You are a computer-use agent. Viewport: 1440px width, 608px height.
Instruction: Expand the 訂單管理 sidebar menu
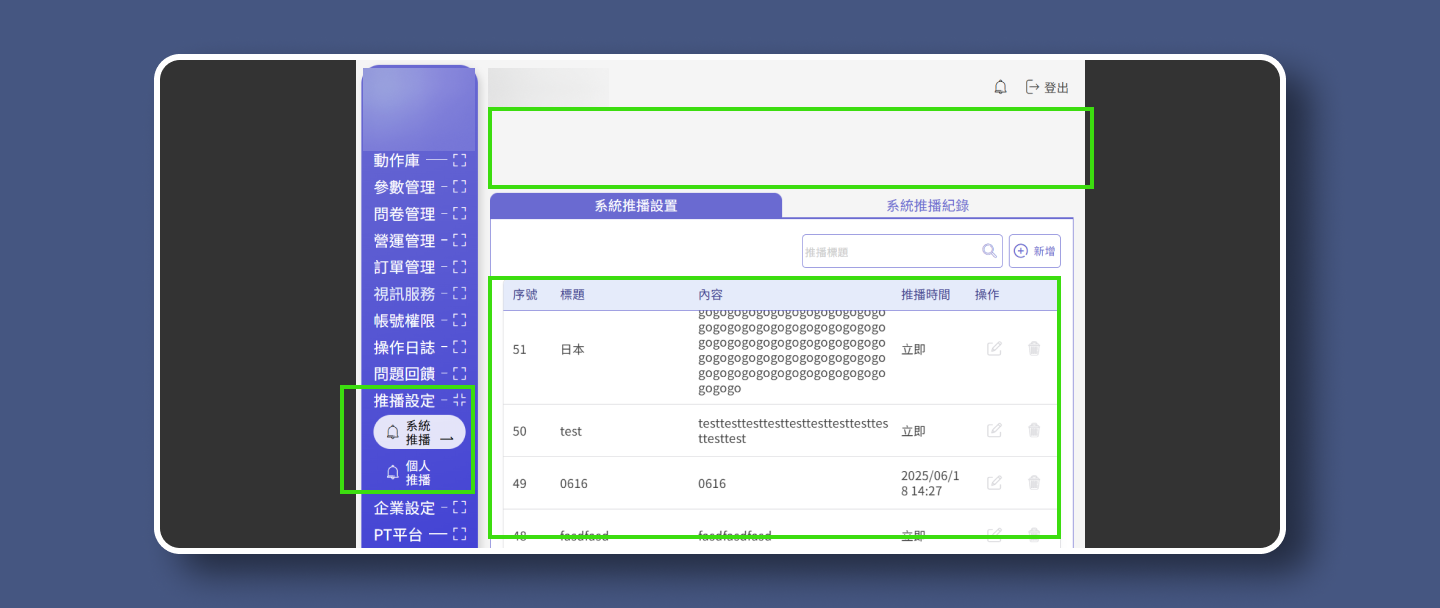[459, 267]
